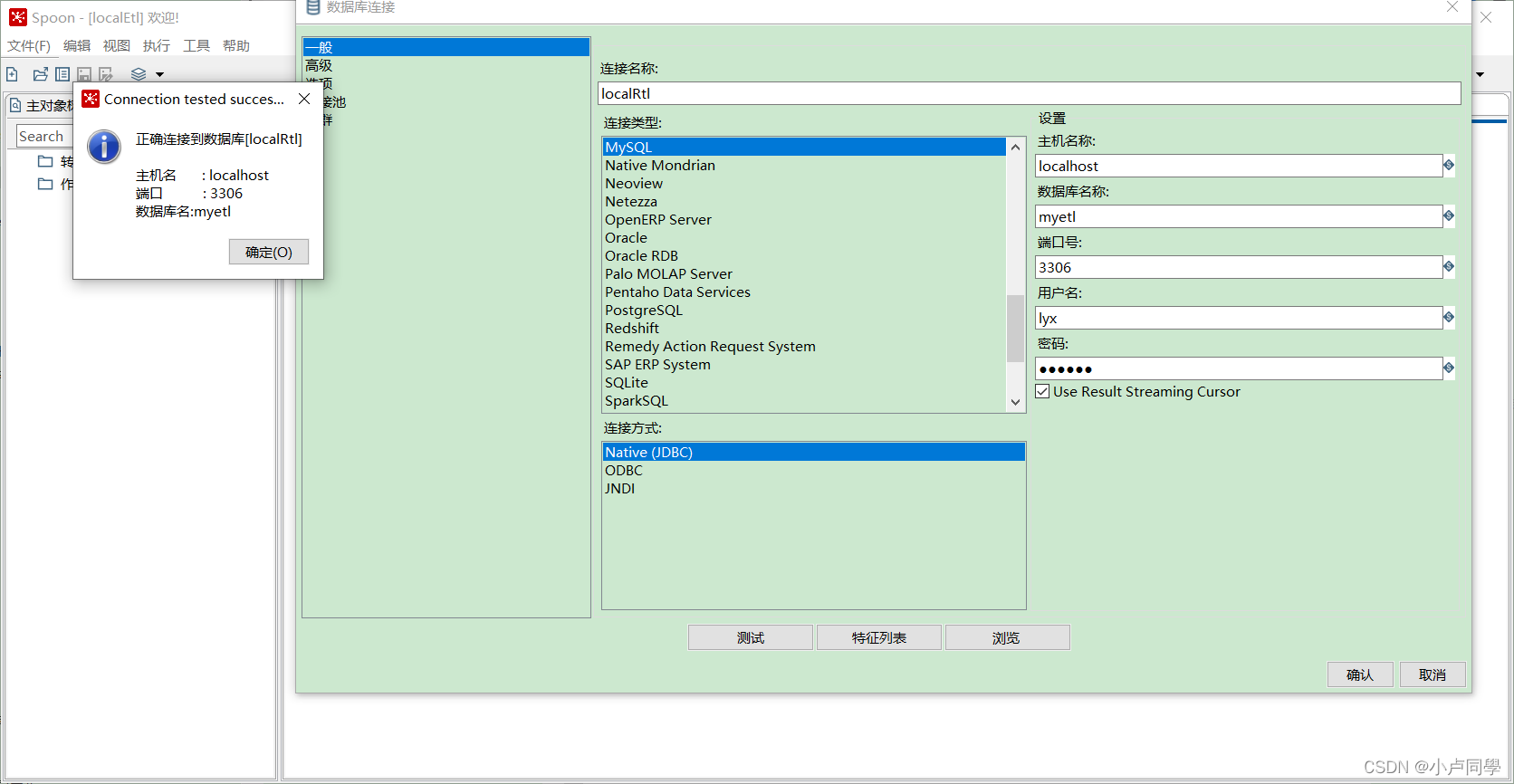
Task: Click the 取消 button
Action: point(1433,674)
